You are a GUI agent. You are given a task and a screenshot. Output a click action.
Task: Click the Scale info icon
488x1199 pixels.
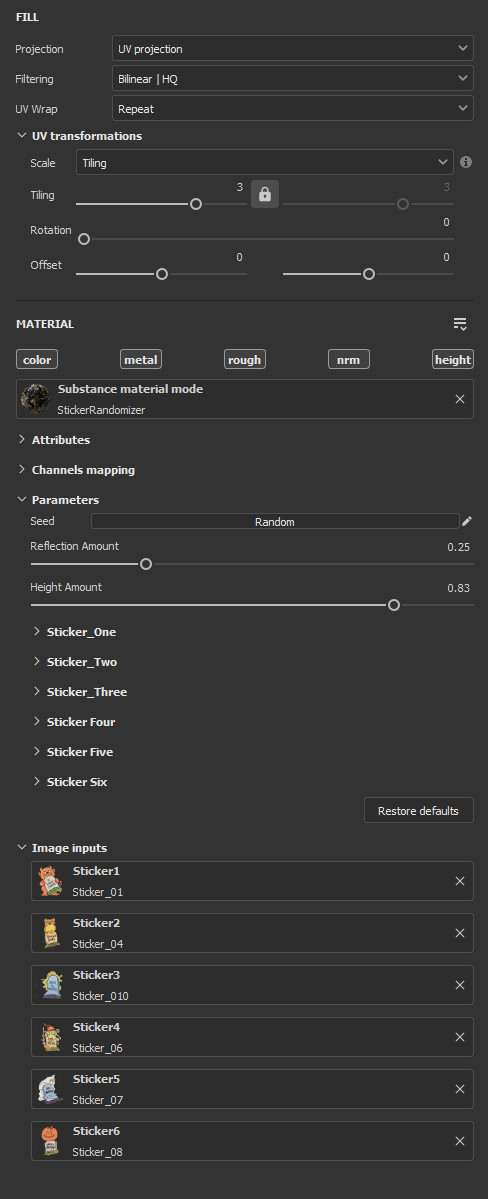[466, 162]
